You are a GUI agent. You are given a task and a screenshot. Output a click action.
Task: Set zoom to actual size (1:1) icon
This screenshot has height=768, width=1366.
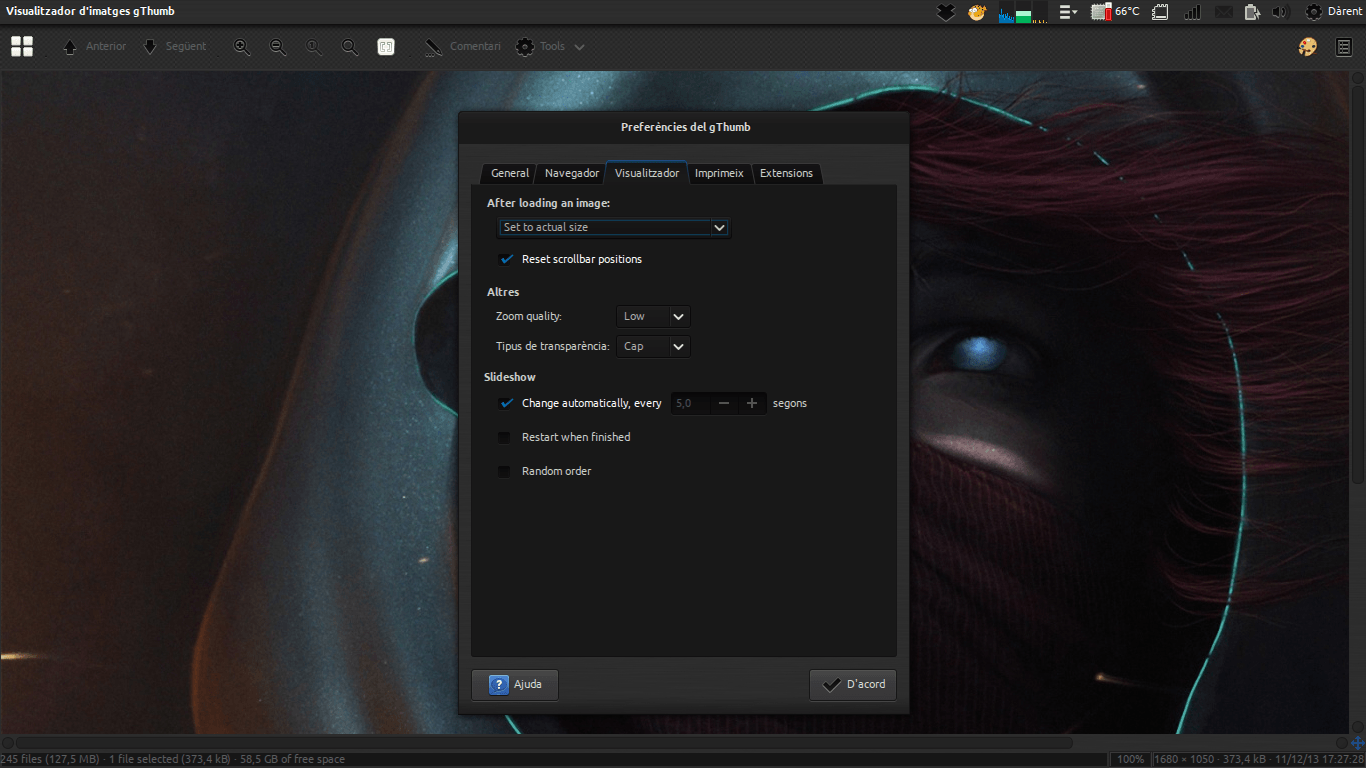[x=314, y=47]
